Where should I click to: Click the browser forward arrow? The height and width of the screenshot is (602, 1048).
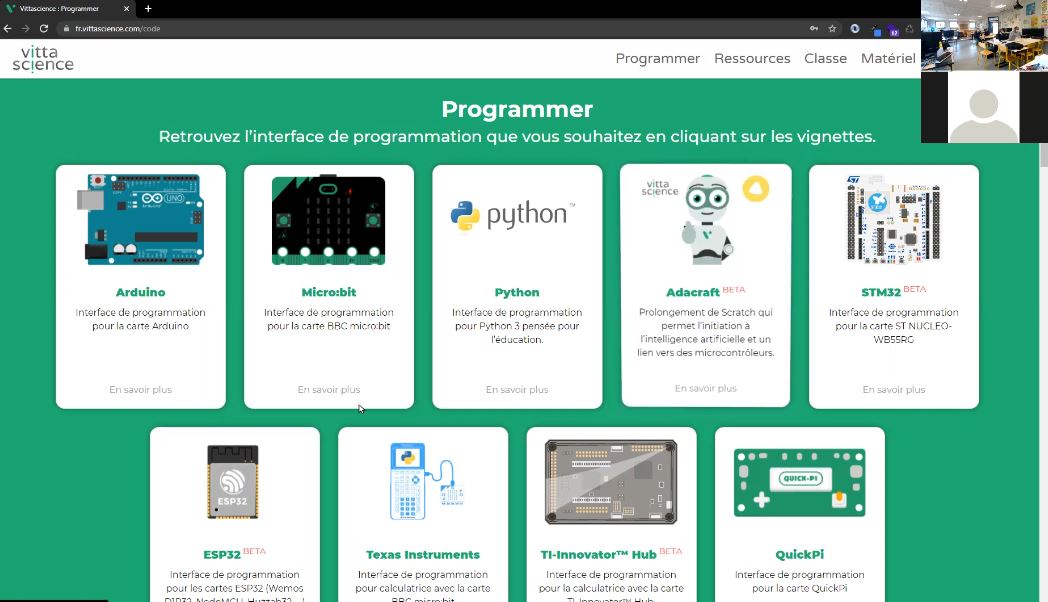pos(25,29)
